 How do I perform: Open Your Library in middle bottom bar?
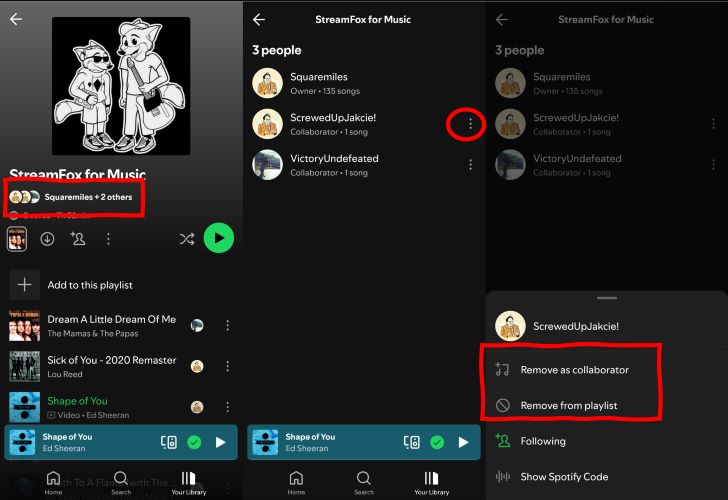[432, 483]
